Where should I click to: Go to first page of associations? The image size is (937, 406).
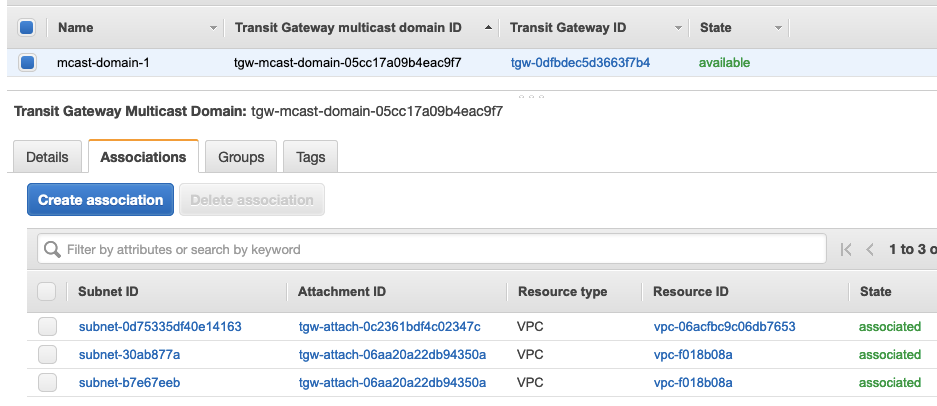[x=846, y=249]
